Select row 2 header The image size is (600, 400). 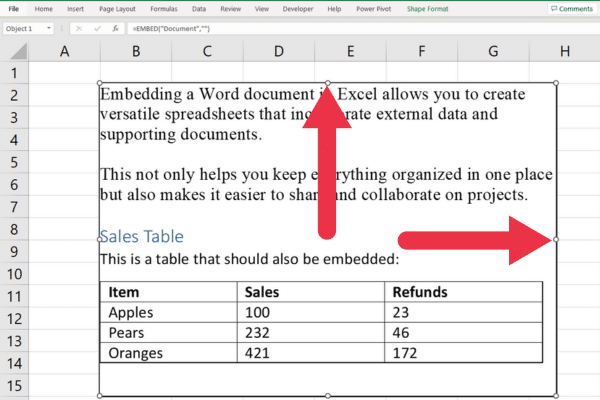(14, 95)
